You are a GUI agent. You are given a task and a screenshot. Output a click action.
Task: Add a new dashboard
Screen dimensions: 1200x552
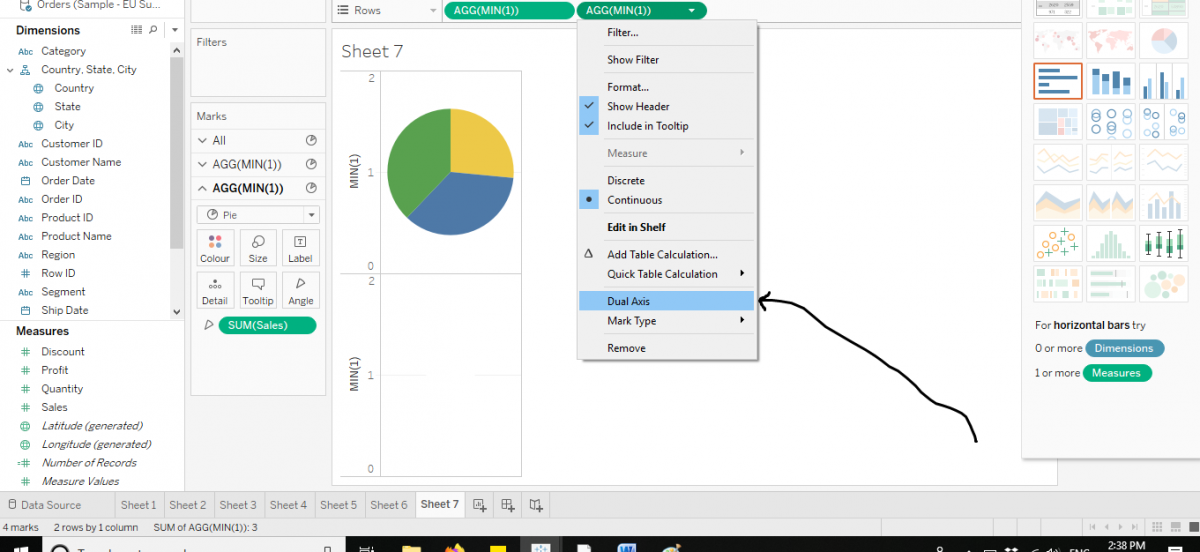[508, 504]
